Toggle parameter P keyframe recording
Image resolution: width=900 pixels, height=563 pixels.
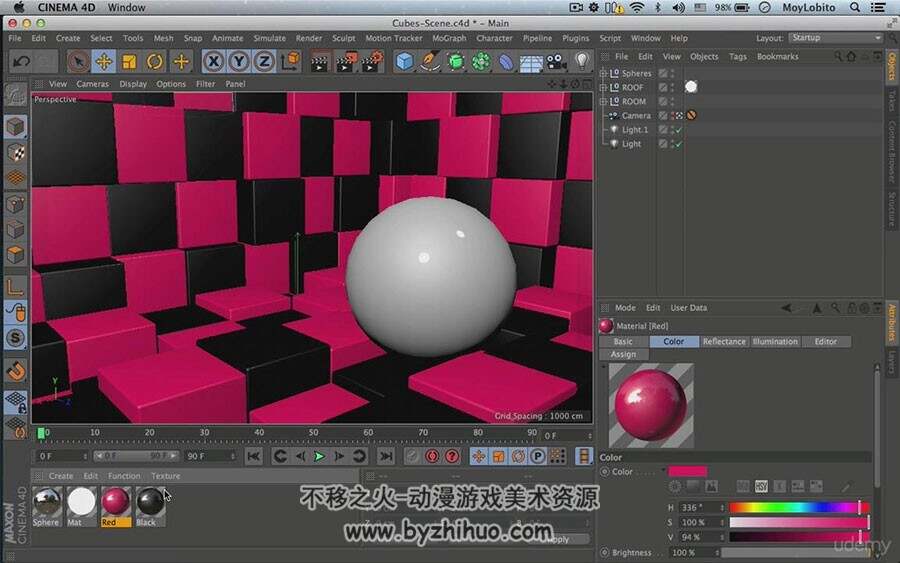pos(538,456)
